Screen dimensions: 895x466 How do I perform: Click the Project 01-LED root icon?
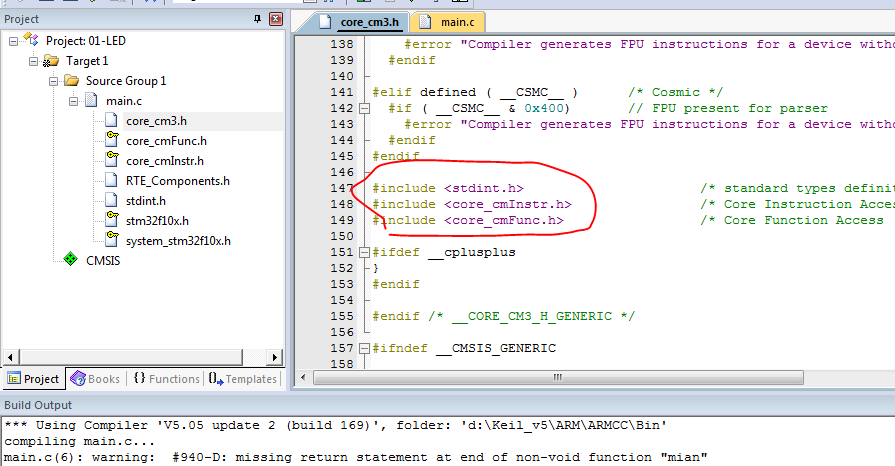(x=31, y=41)
